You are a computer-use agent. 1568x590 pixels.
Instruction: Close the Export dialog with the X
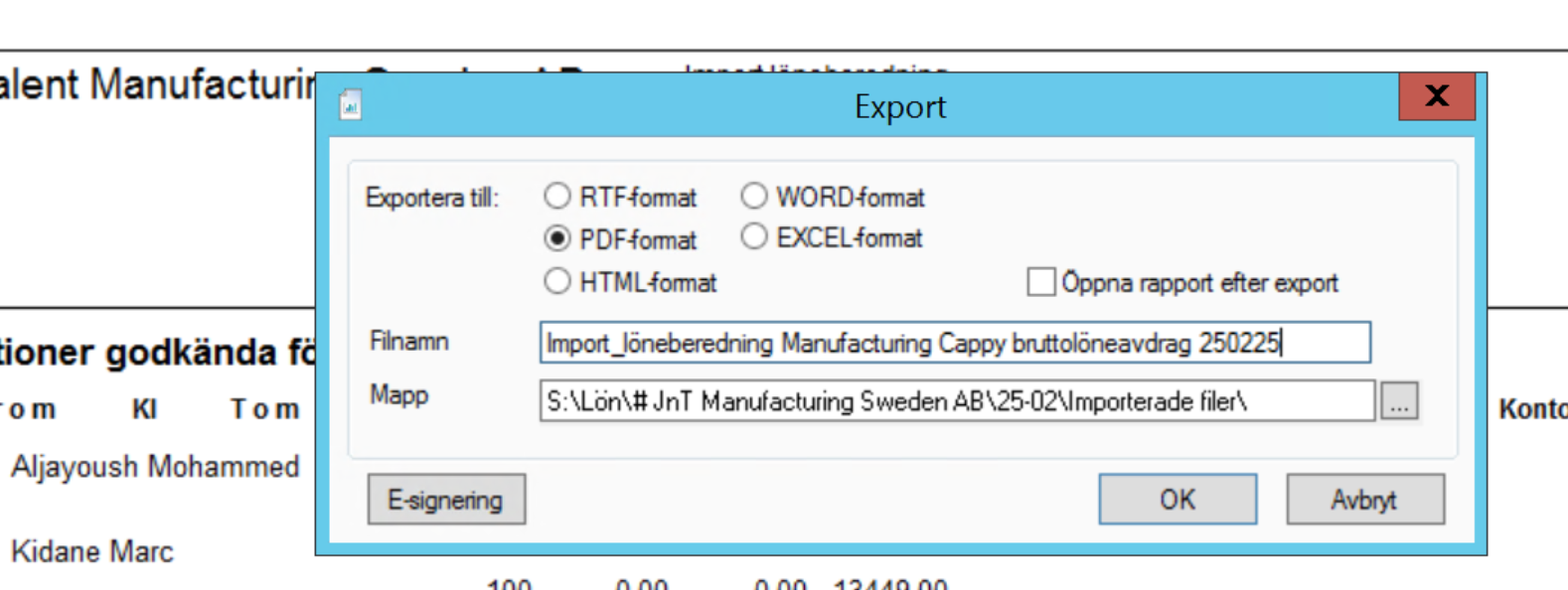tap(1436, 96)
